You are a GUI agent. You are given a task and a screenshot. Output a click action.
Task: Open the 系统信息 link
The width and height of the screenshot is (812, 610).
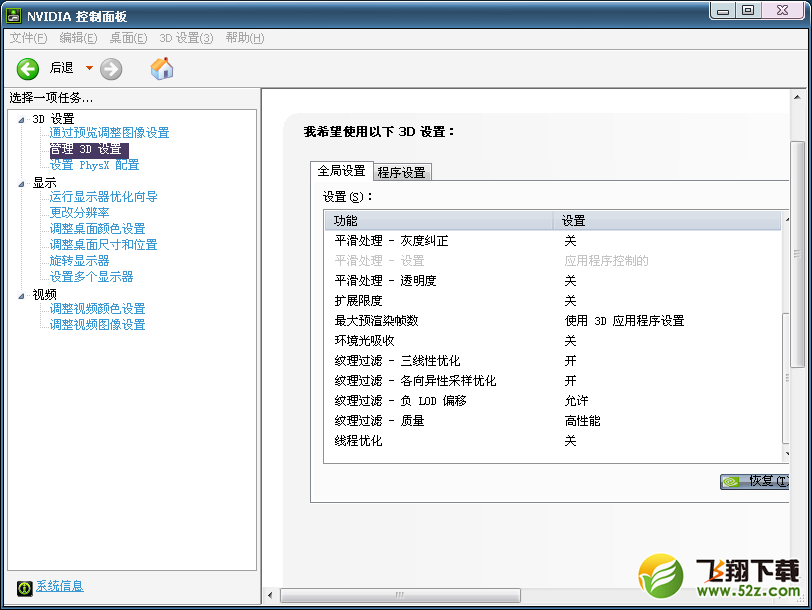60,586
